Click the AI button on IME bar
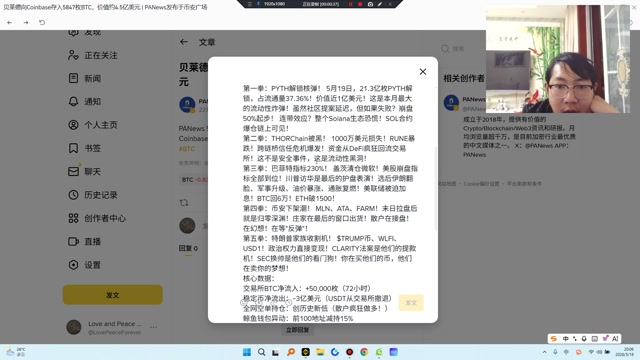Image resolution: width=640 pixels, height=360 pixels. click(x=615, y=338)
